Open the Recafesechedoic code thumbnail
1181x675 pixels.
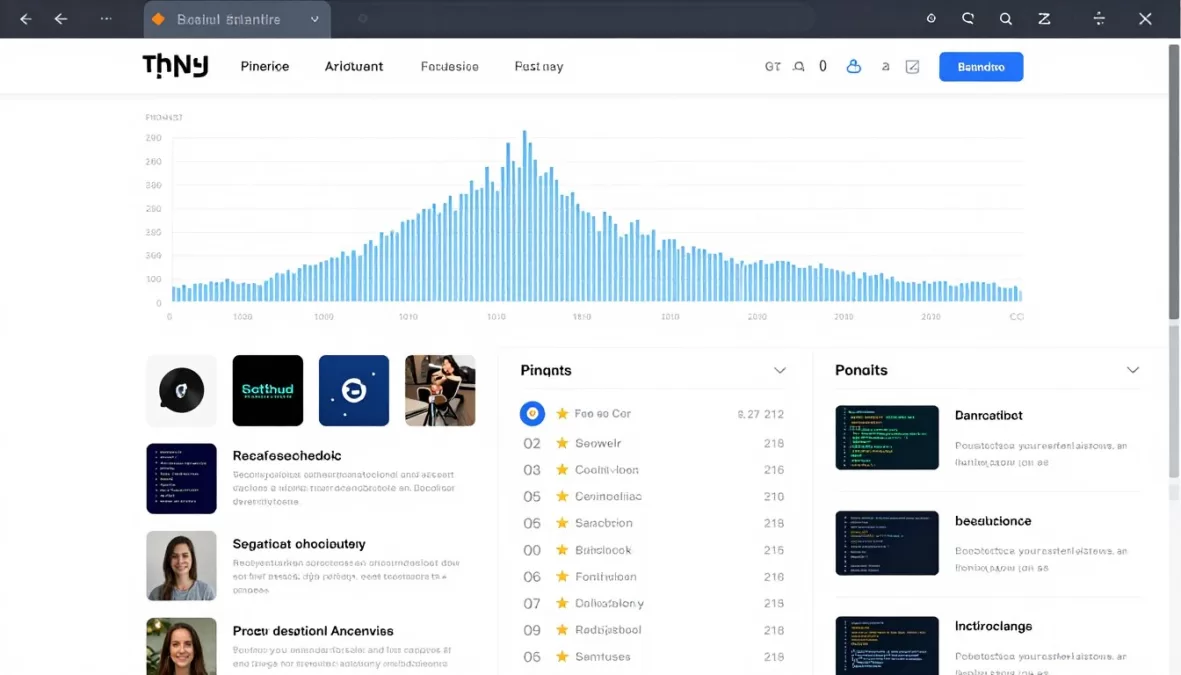point(181,478)
